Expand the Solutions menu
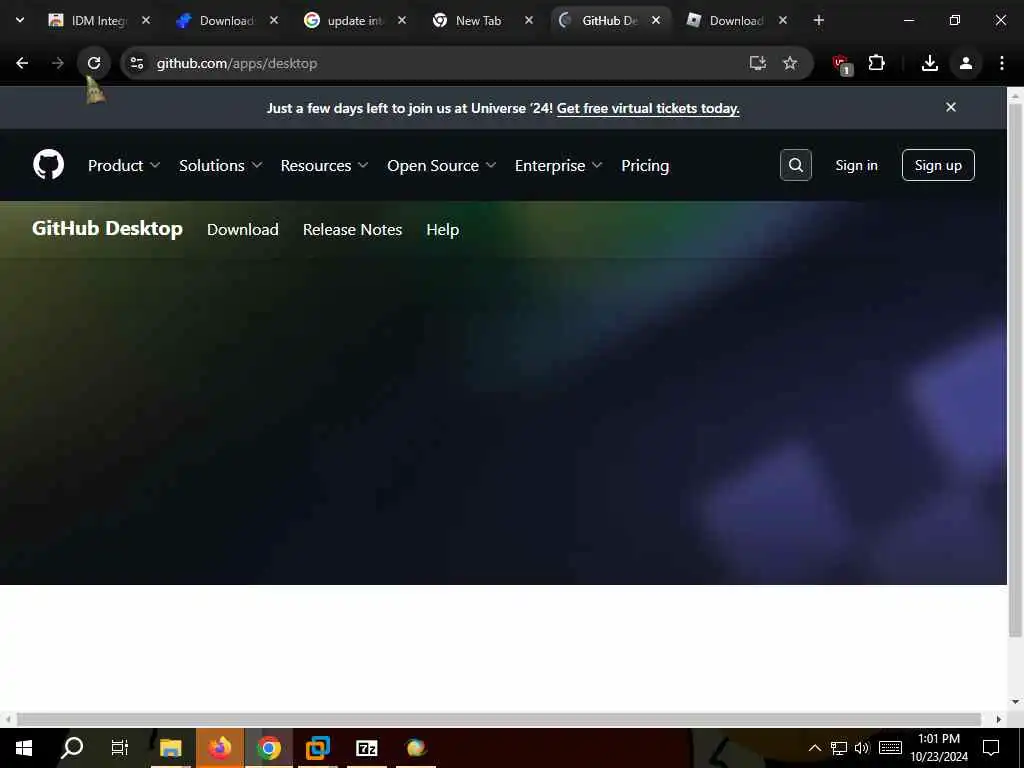Image resolution: width=1024 pixels, height=768 pixels. click(x=221, y=165)
